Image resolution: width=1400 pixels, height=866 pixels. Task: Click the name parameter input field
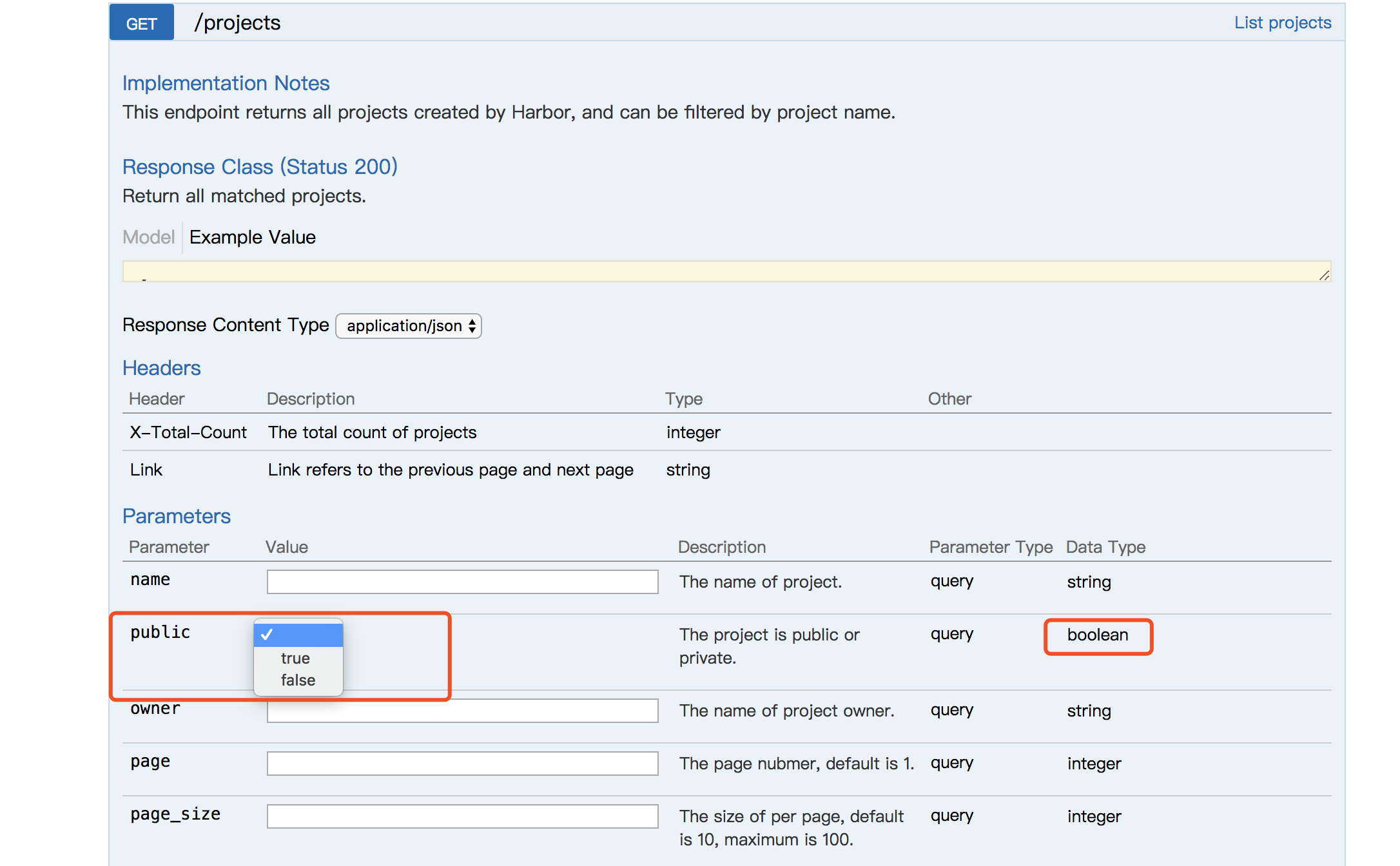[462, 582]
